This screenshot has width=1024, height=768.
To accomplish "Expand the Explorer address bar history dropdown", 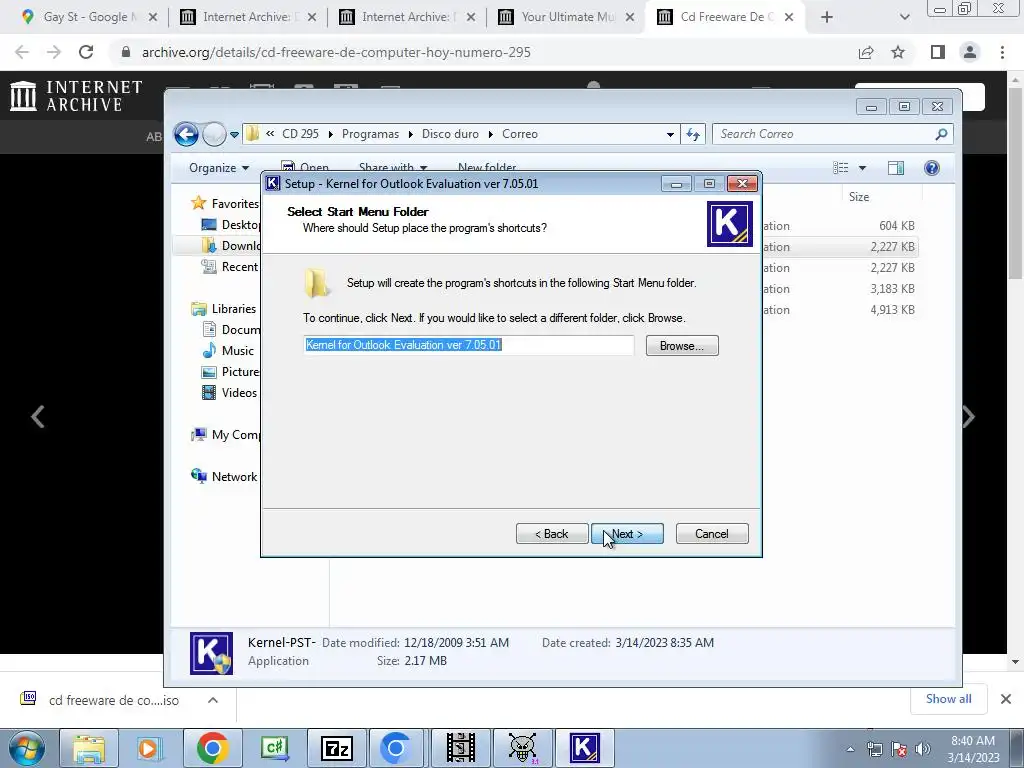I will point(670,135).
